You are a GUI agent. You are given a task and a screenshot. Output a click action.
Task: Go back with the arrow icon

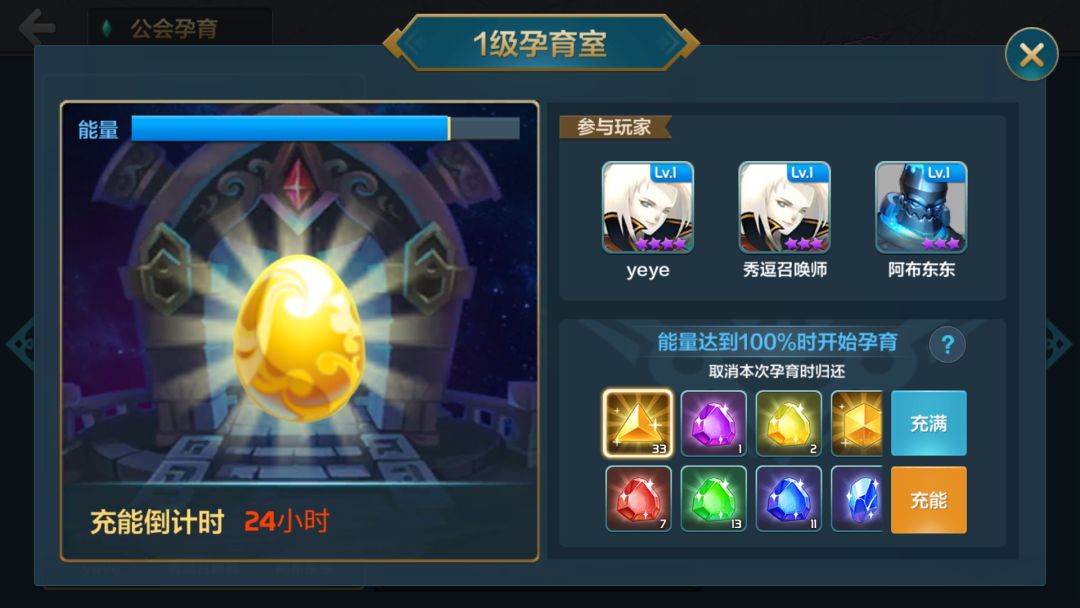(x=37, y=27)
